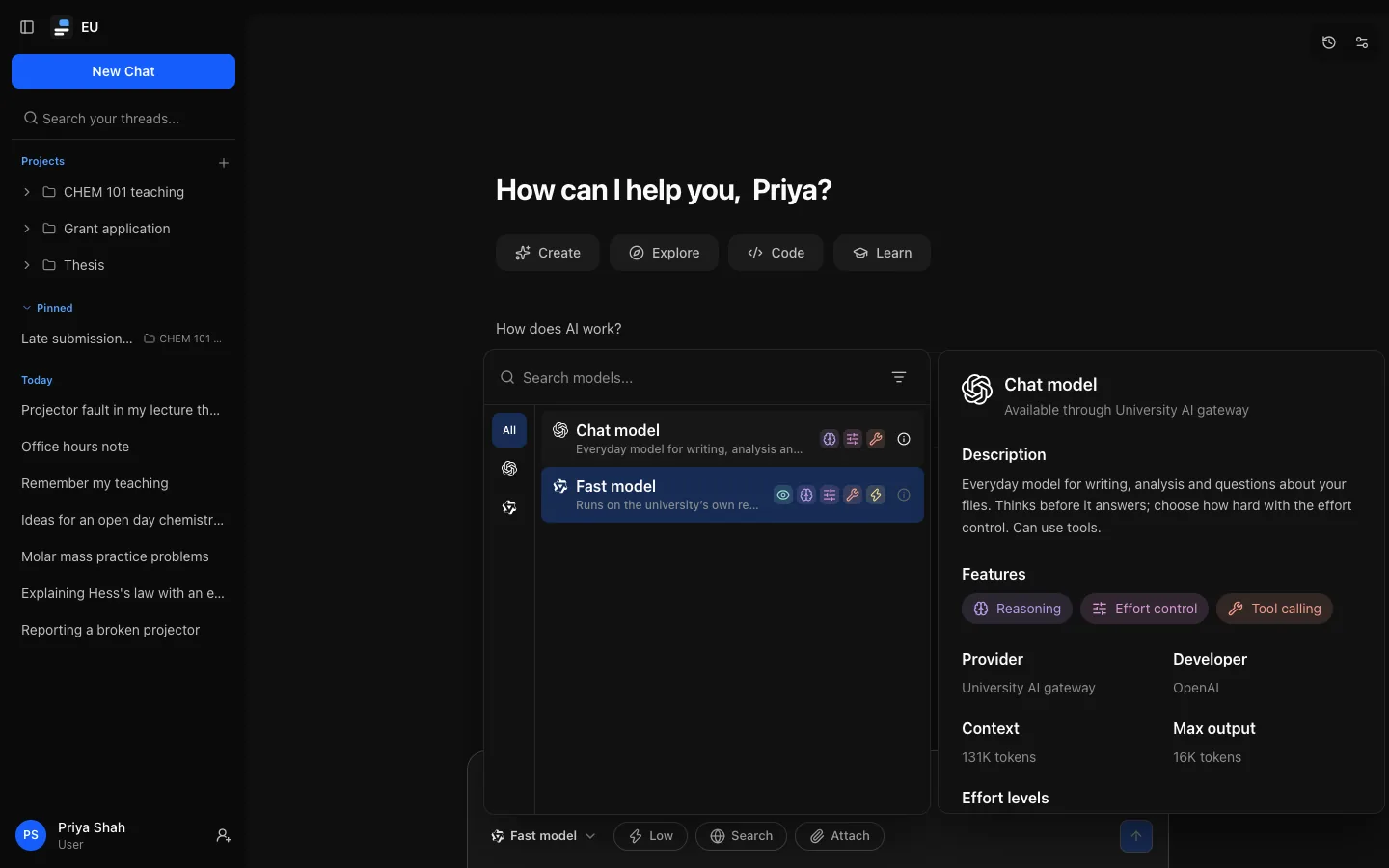This screenshot has width=1389, height=868.
Task: Show info for the Chat model
Action: pos(904,439)
